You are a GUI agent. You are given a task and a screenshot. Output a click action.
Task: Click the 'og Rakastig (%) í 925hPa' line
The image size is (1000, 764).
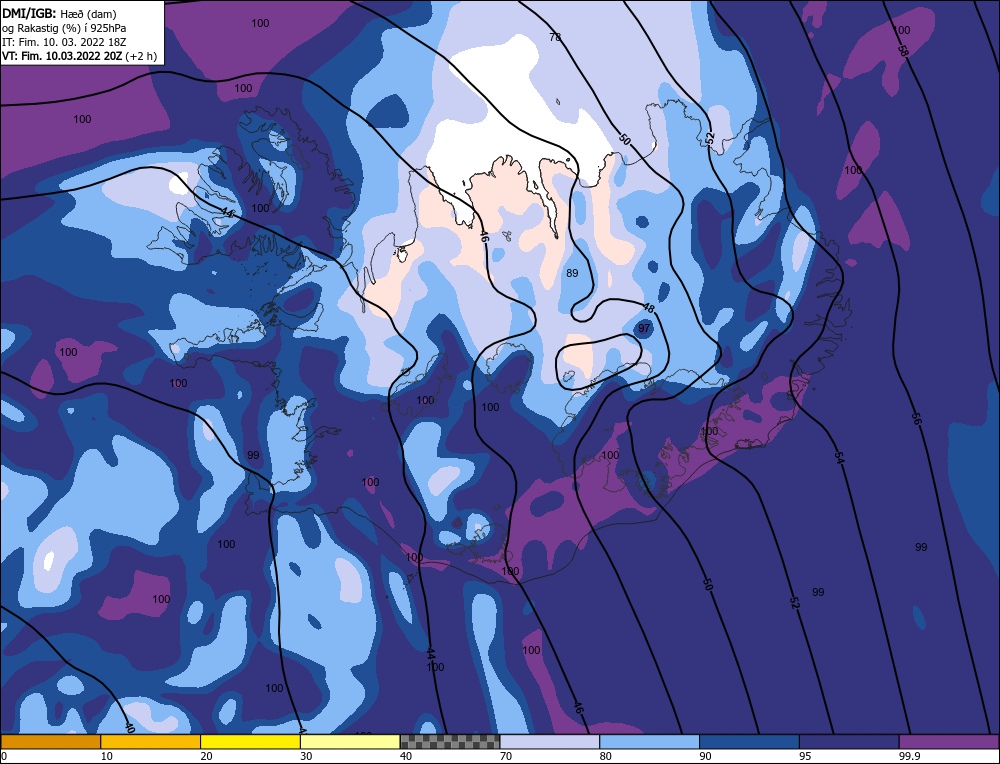pos(64,28)
